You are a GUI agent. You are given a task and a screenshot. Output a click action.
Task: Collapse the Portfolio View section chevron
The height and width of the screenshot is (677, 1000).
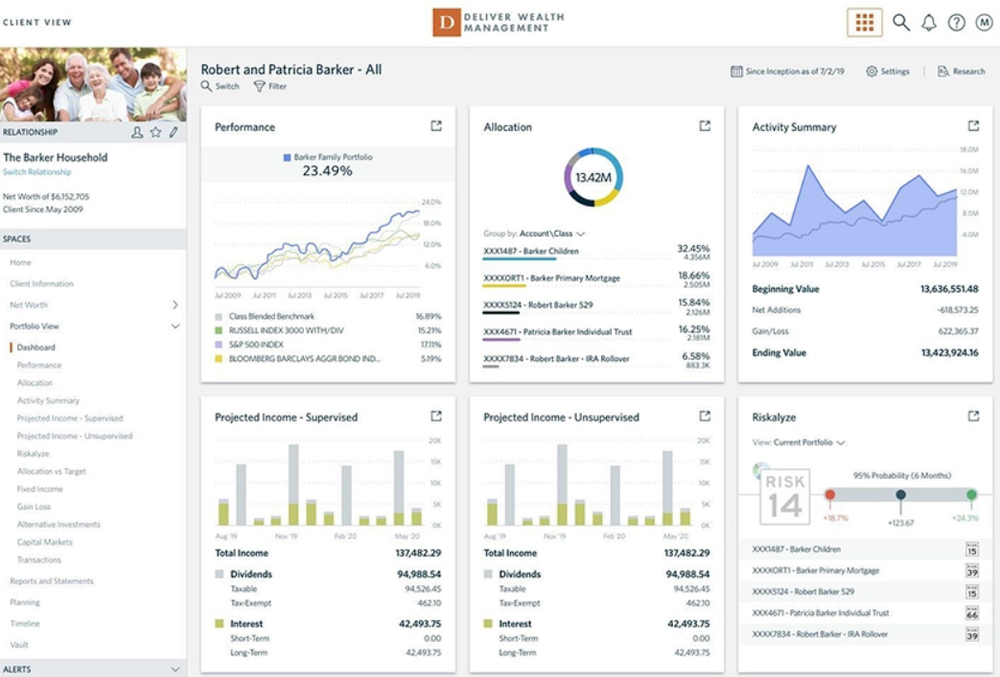point(177,326)
